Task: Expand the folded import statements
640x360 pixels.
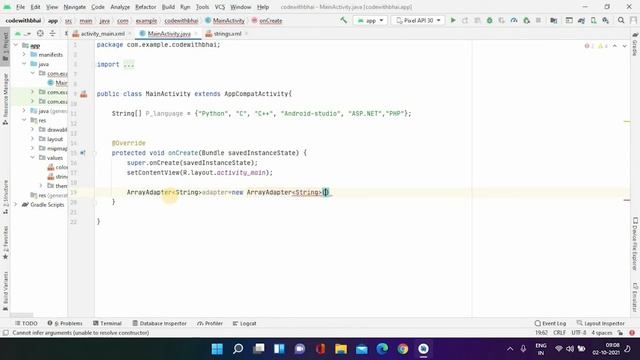Action: (129, 64)
